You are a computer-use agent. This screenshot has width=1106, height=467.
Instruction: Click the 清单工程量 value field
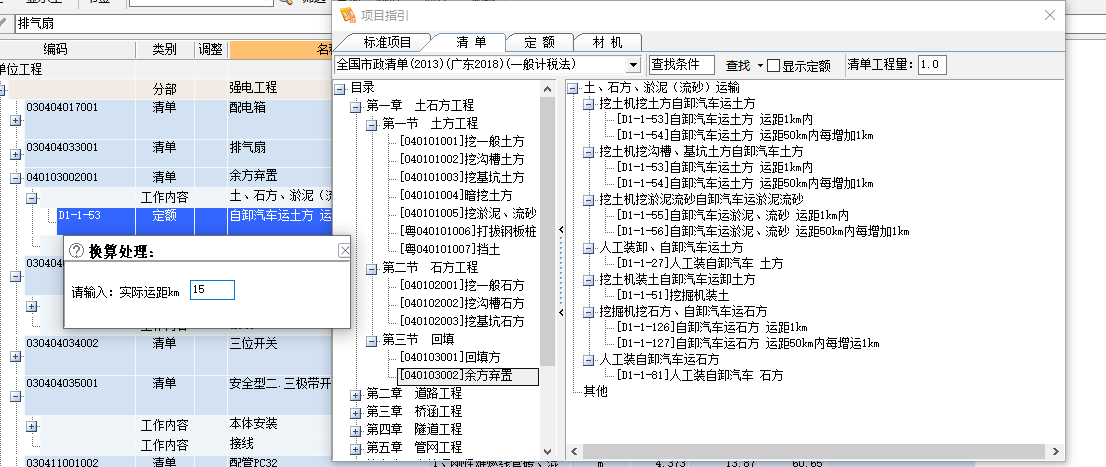pos(932,65)
